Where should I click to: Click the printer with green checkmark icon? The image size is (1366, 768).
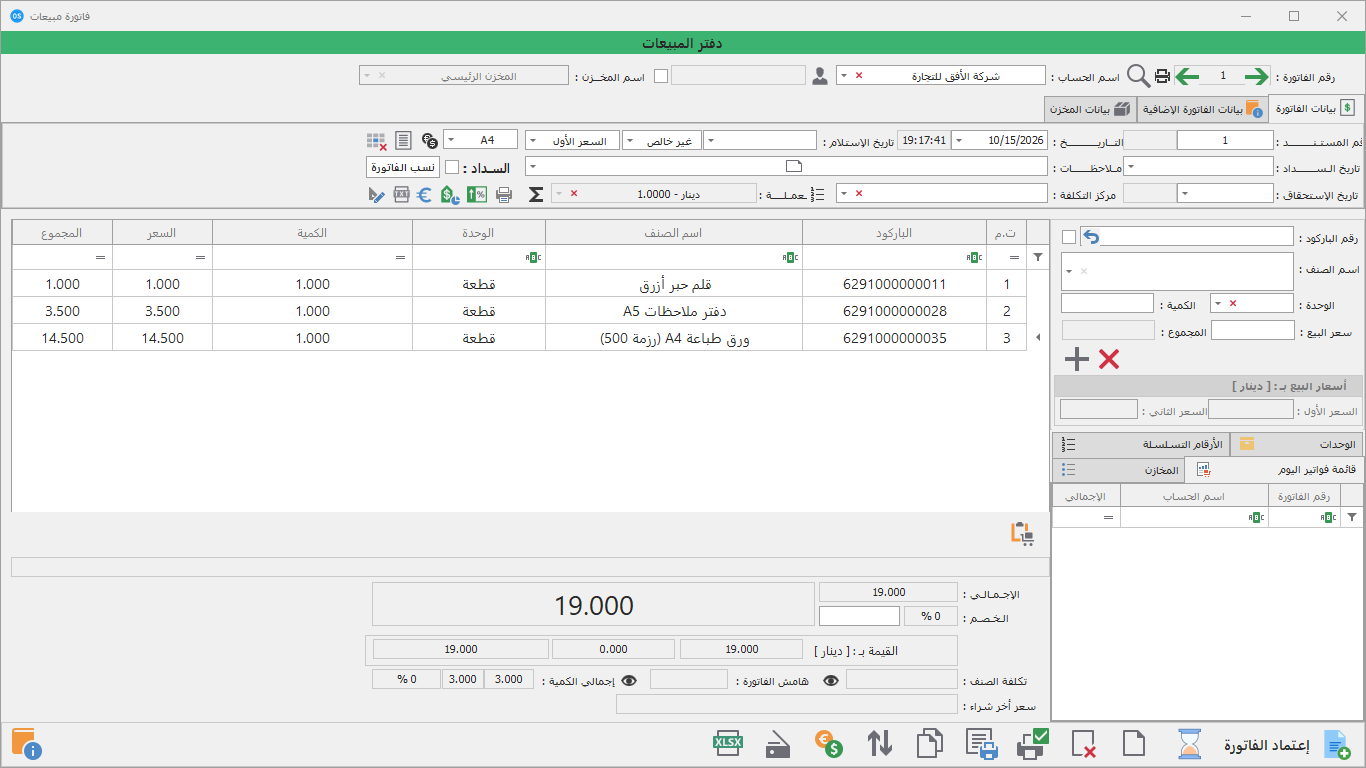1032,743
